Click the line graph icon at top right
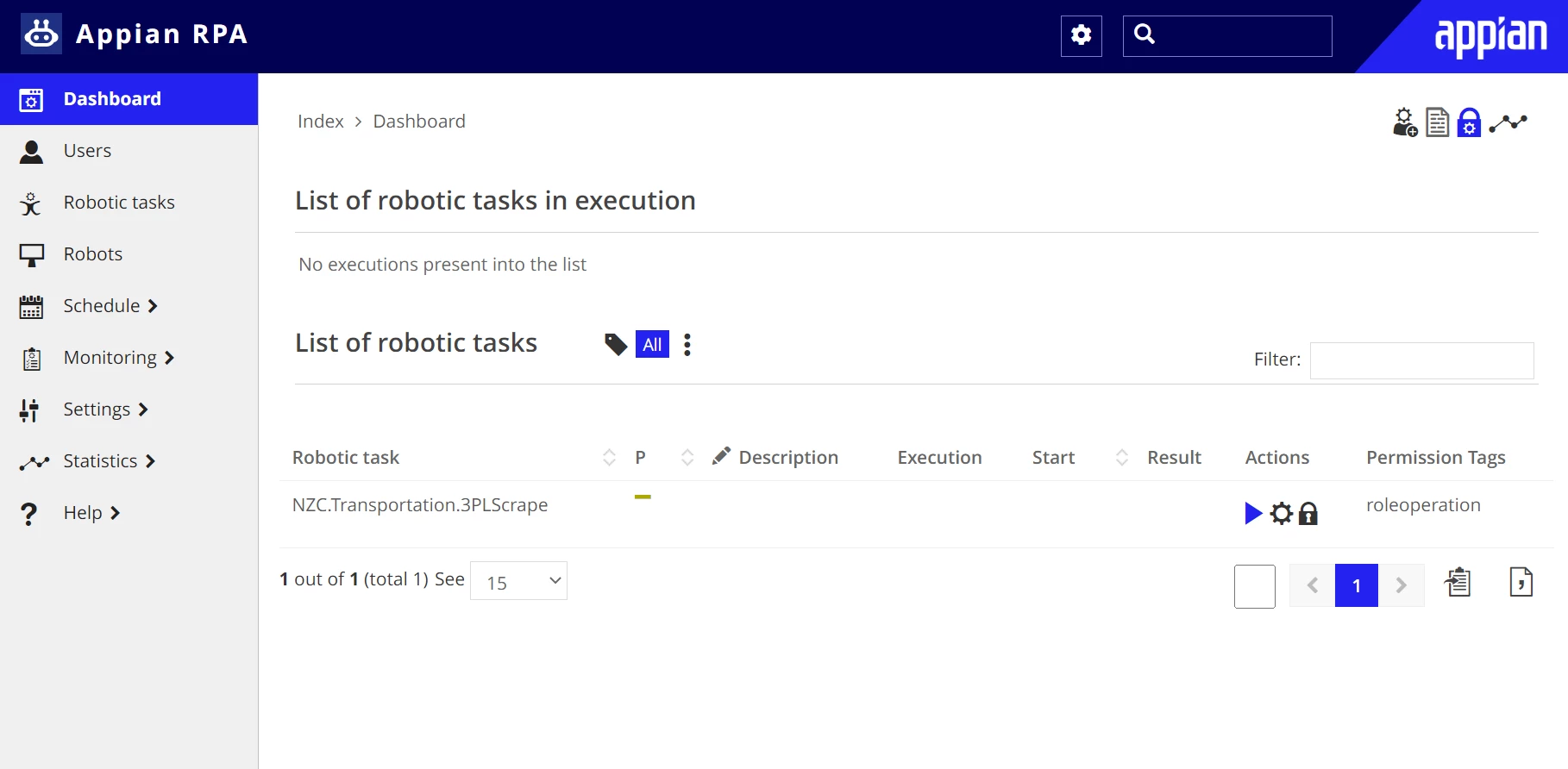Image resolution: width=1568 pixels, height=769 pixels. (x=1508, y=123)
